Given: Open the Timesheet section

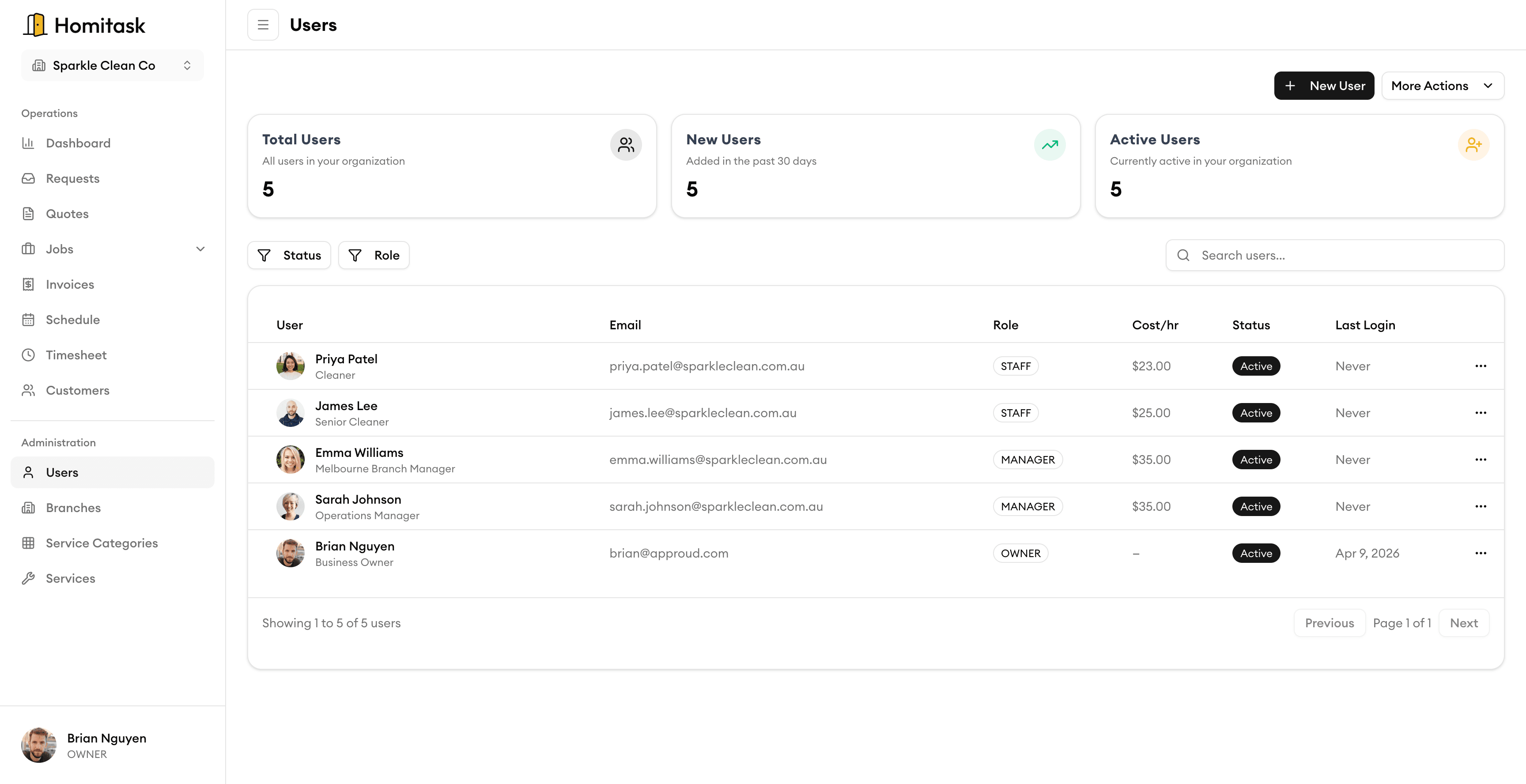Looking at the screenshot, I should [77, 354].
